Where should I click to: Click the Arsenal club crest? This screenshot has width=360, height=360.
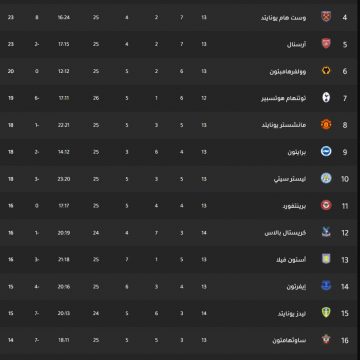point(326,44)
